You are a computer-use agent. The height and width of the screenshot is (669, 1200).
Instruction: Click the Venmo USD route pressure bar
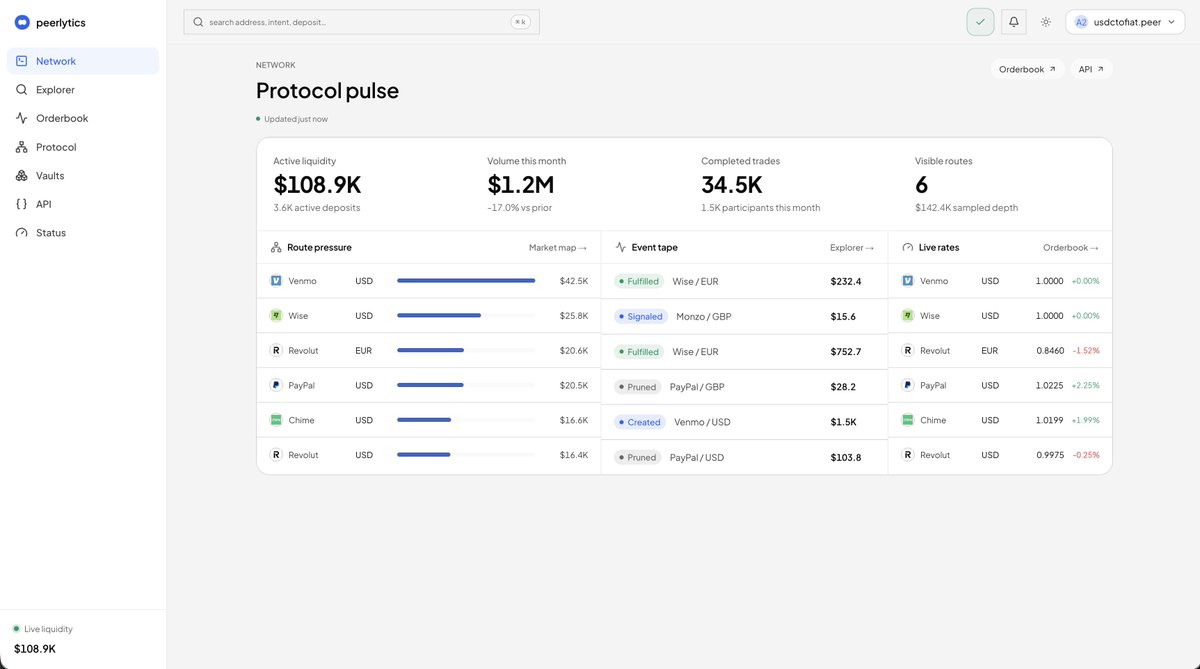click(x=466, y=281)
